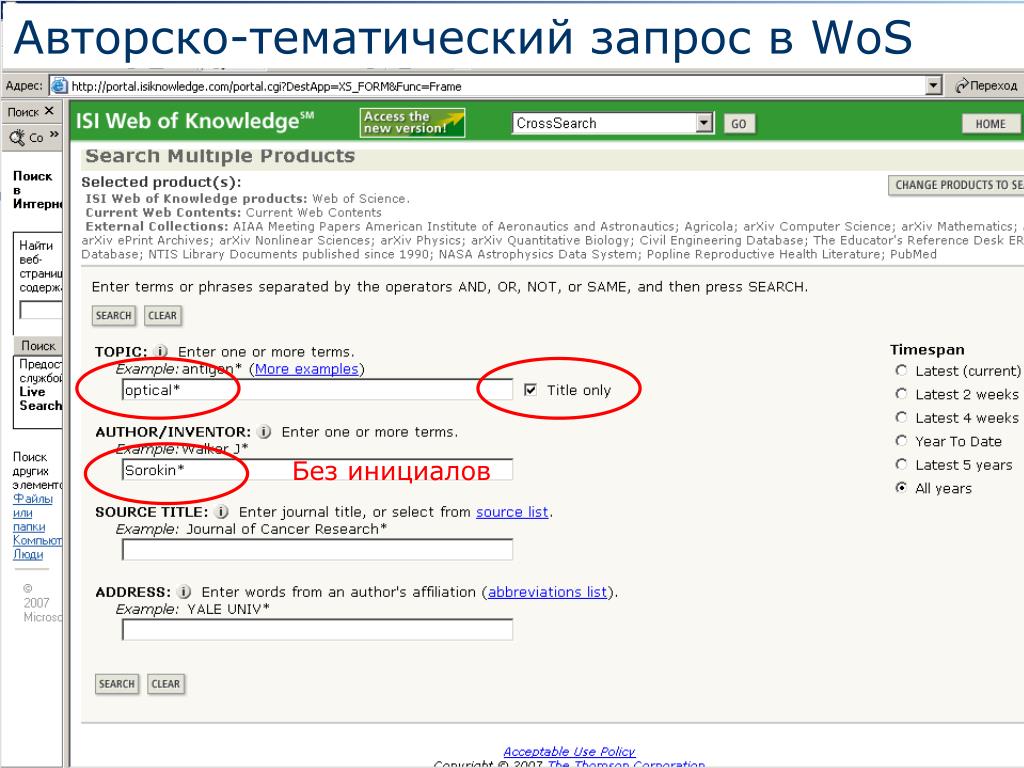Click the Search Multiple Products heading

click(220, 156)
